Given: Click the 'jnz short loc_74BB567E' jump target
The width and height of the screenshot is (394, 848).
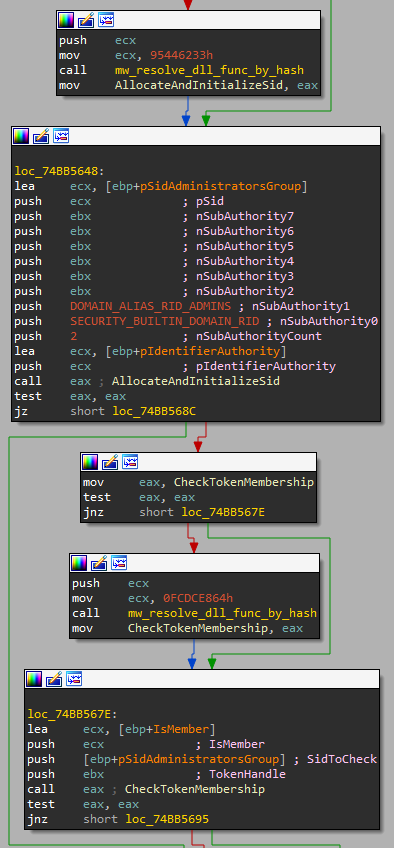Looking at the screenshot, I should (223, 512).
